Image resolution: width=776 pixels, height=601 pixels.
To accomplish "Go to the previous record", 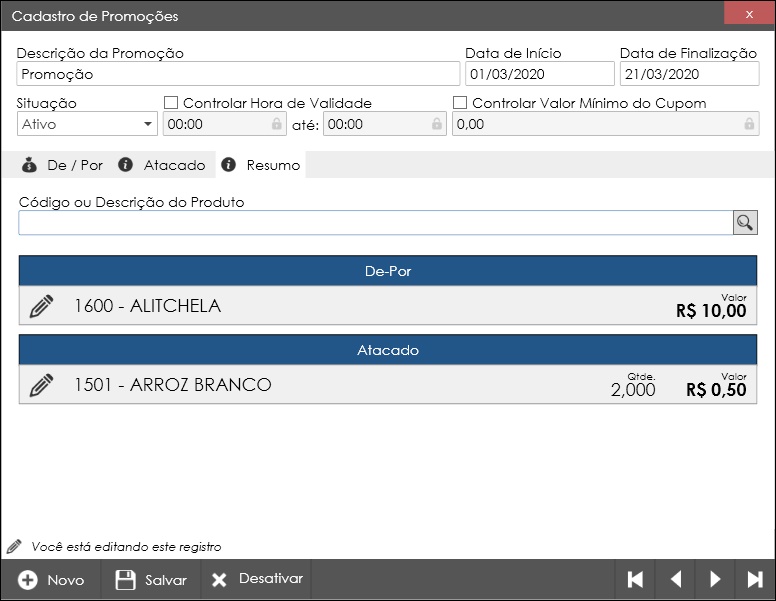I will (676, 579).
